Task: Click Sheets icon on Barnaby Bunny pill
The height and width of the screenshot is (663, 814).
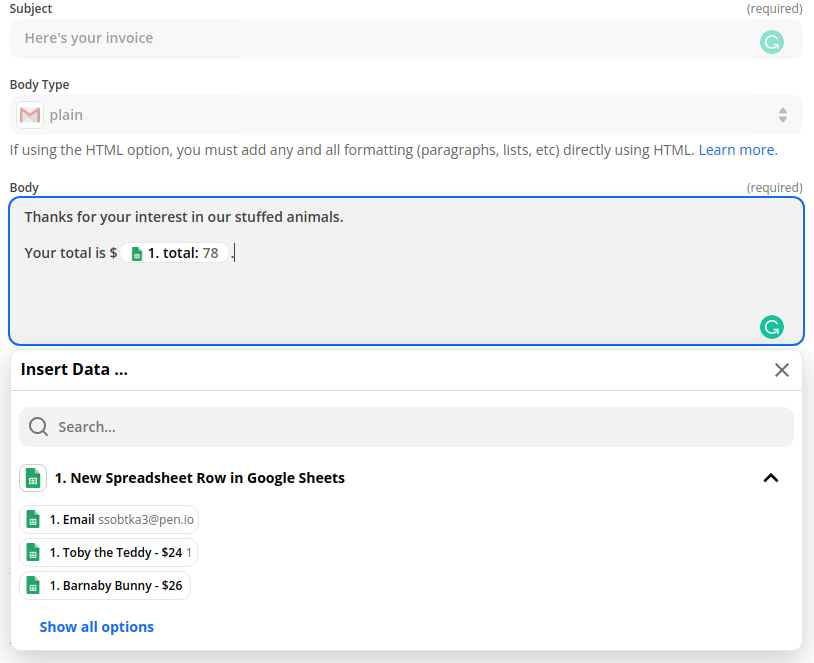Action: click(x=33, y=585)
